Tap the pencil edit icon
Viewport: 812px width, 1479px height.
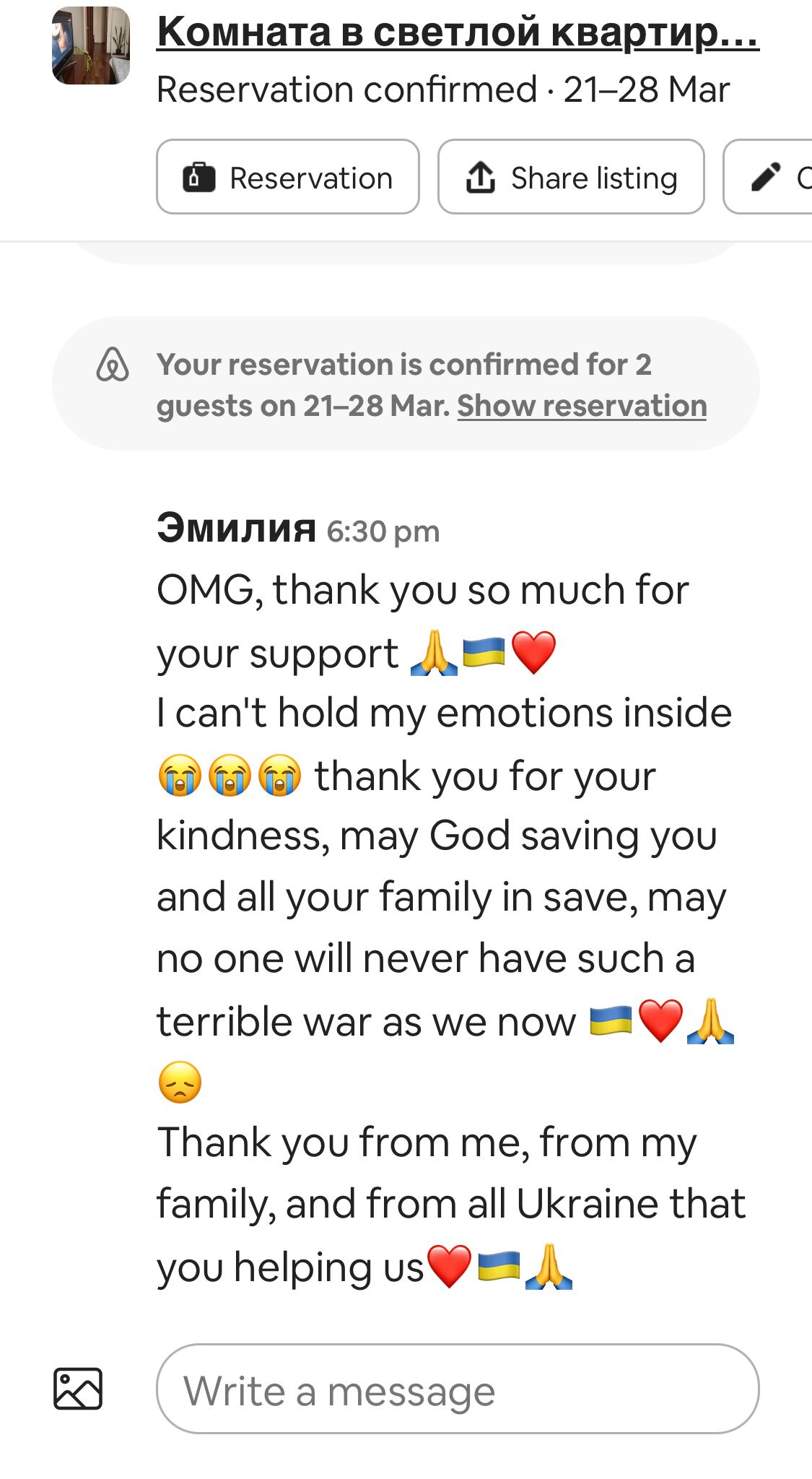(x=766, y=177)
